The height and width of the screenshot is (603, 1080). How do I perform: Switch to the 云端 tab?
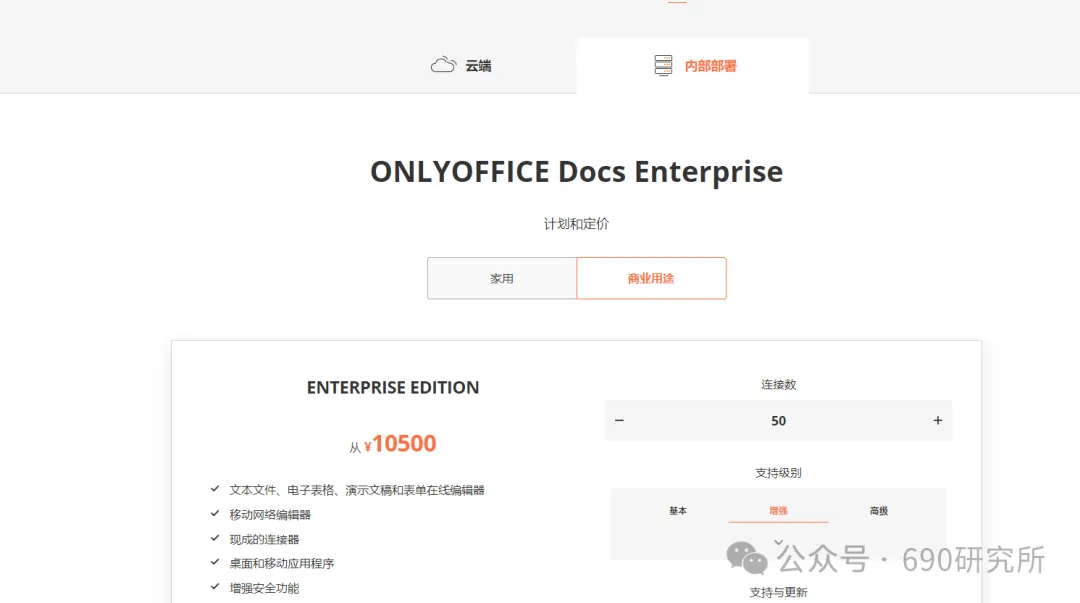(x=461, y=65)
